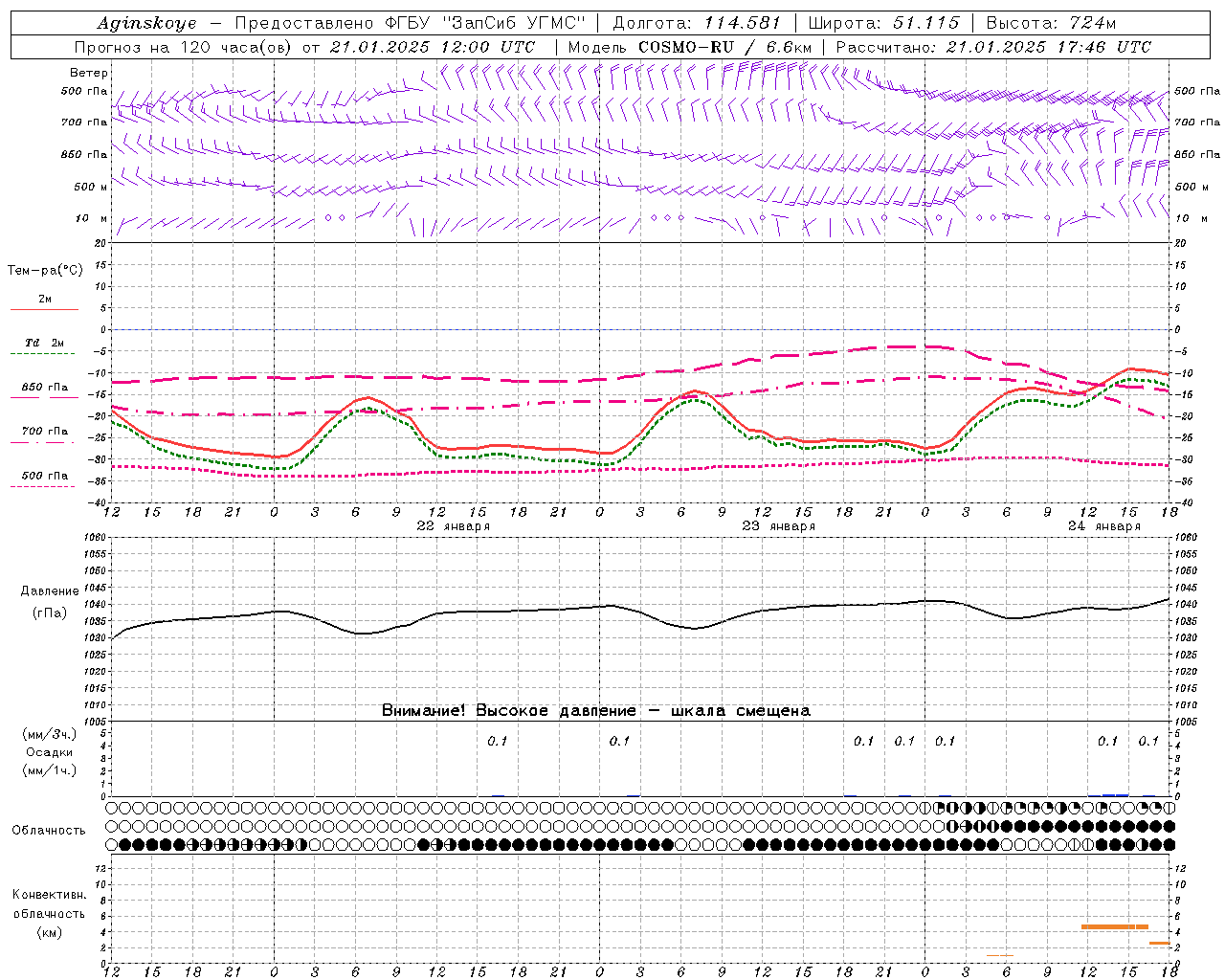This screenshot has height=980, width=1225.
Task: Click the "Ветер" wind panel label
Action: 89,73
